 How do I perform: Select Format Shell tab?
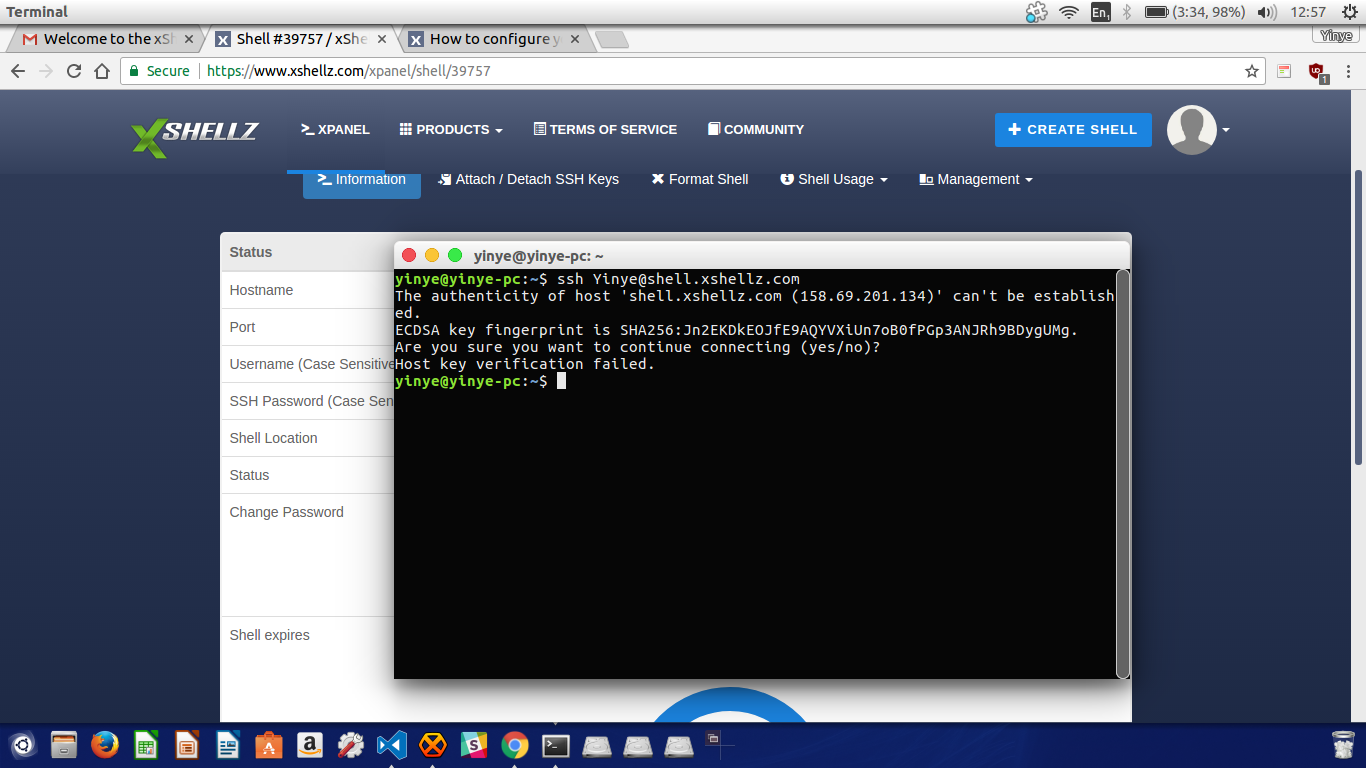[x=700, y=180]
